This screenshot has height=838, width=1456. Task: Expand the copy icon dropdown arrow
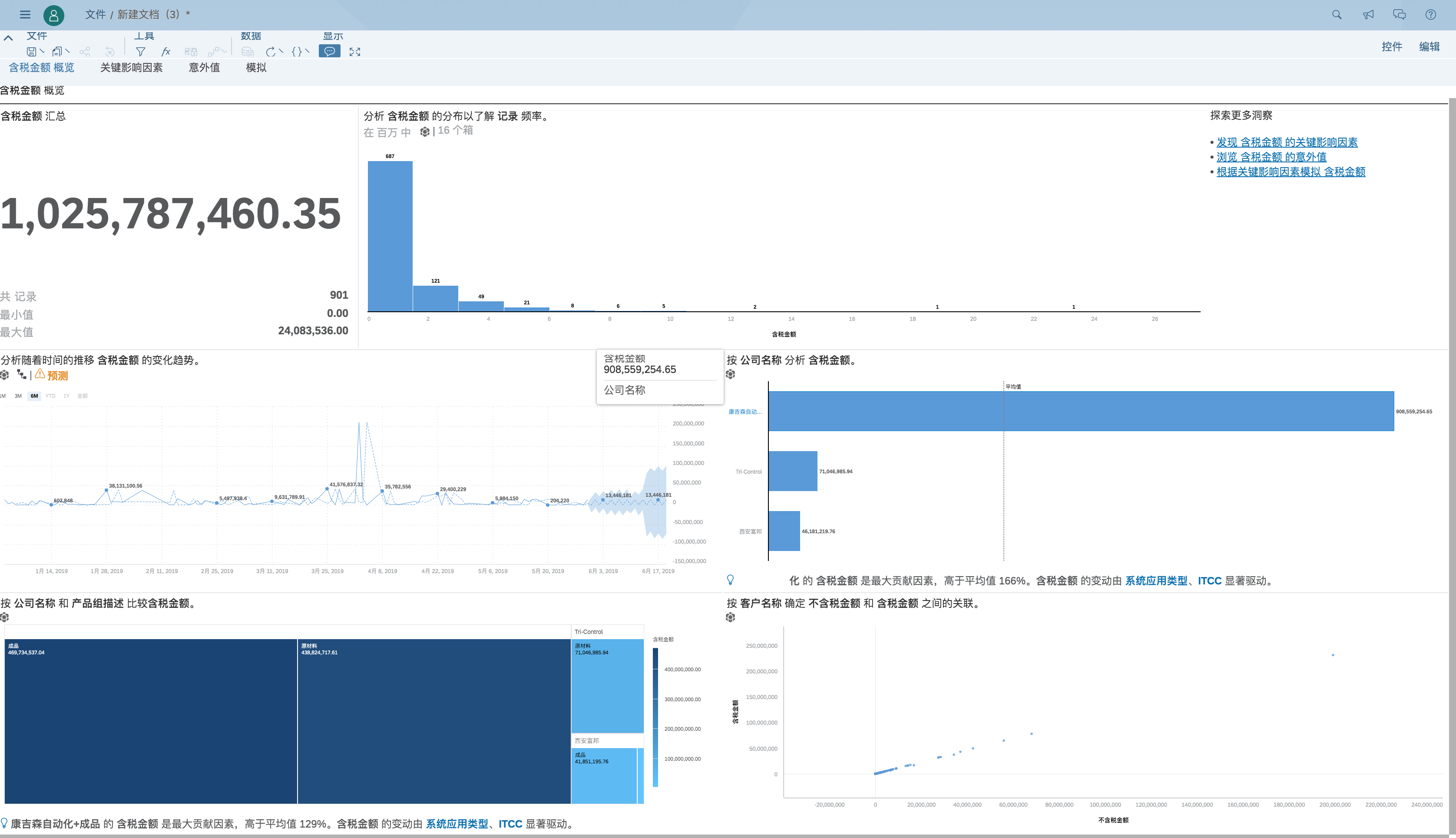click(67, 51)
